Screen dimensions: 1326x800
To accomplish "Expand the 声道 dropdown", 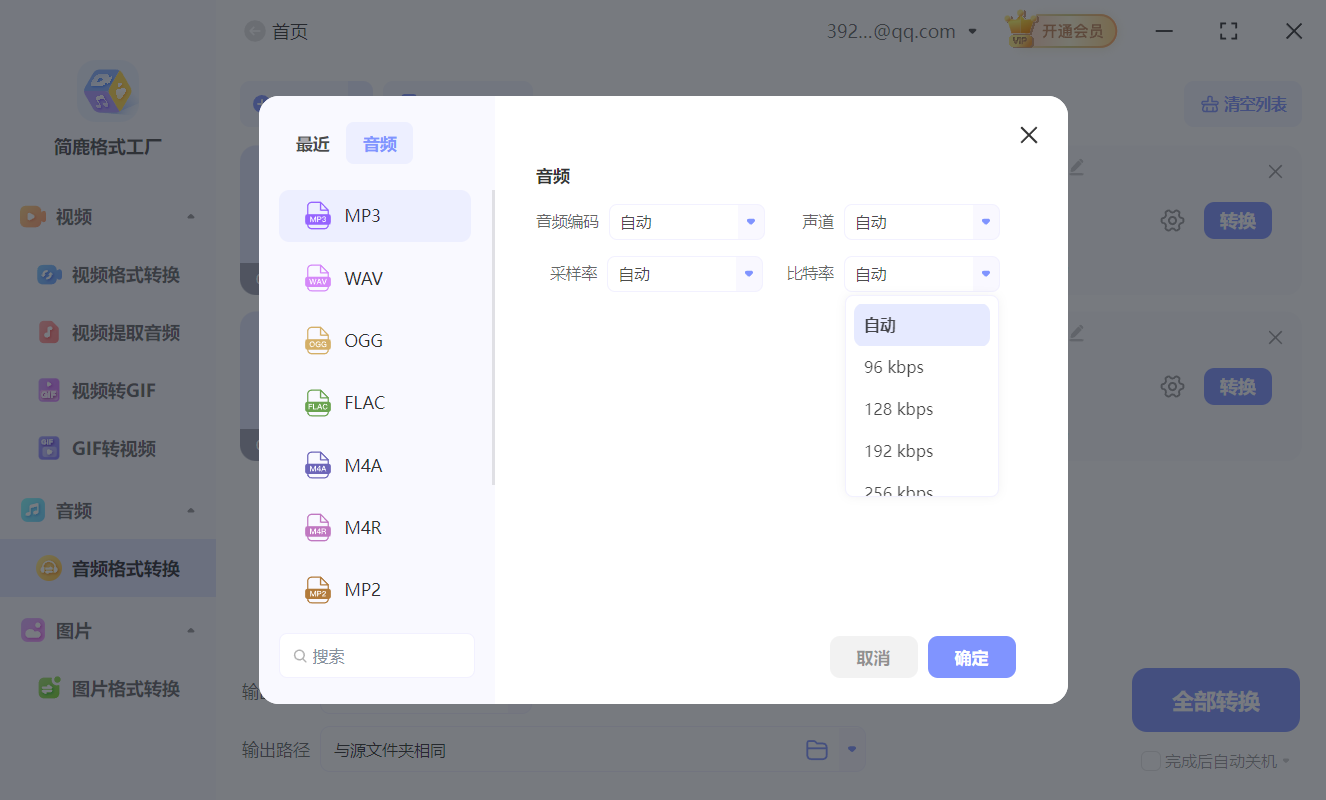I will [x=921, y=221].
